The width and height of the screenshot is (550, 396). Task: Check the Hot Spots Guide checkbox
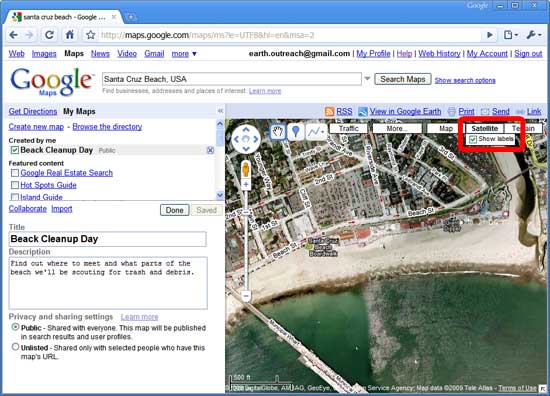[x=15, y=185]
